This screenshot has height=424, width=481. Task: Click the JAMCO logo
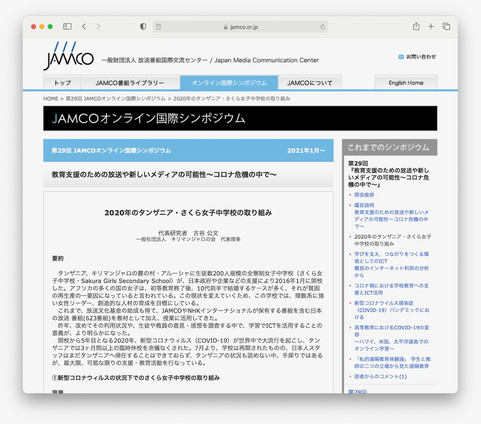69,56
